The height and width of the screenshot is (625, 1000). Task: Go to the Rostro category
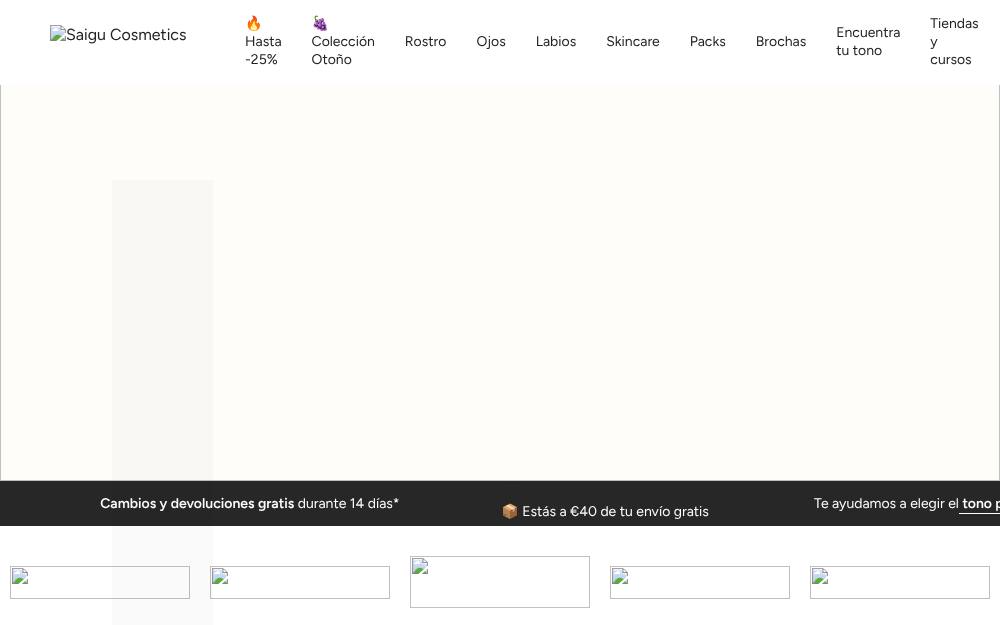425,41
